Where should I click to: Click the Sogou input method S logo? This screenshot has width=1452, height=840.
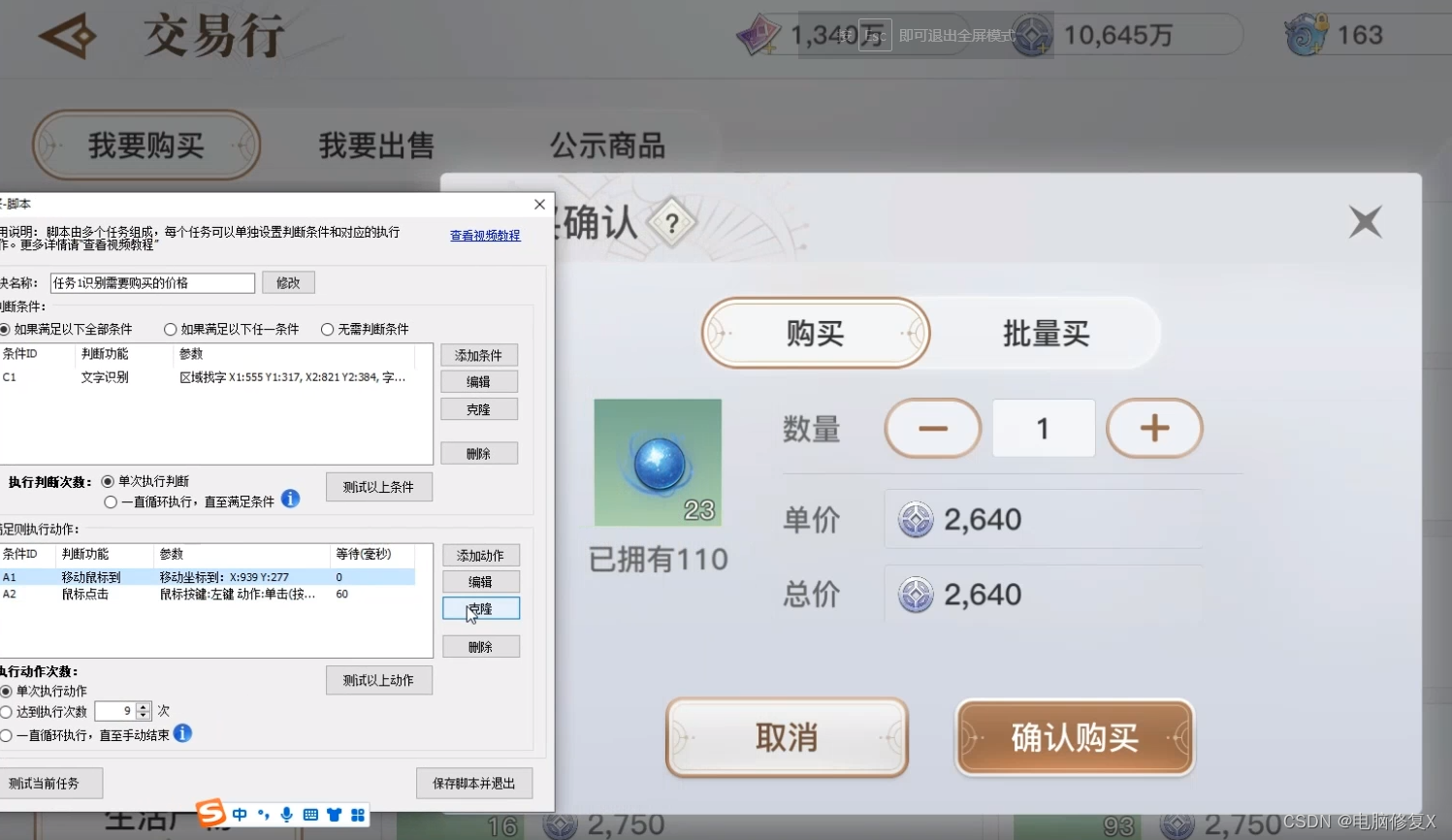210,813
